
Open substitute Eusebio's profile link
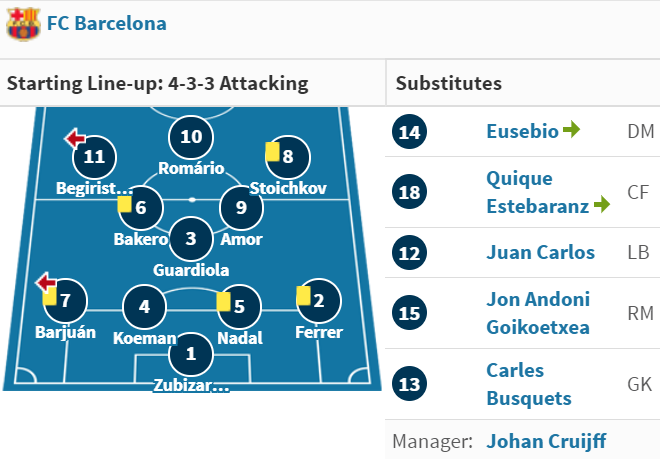pos(522,131)
